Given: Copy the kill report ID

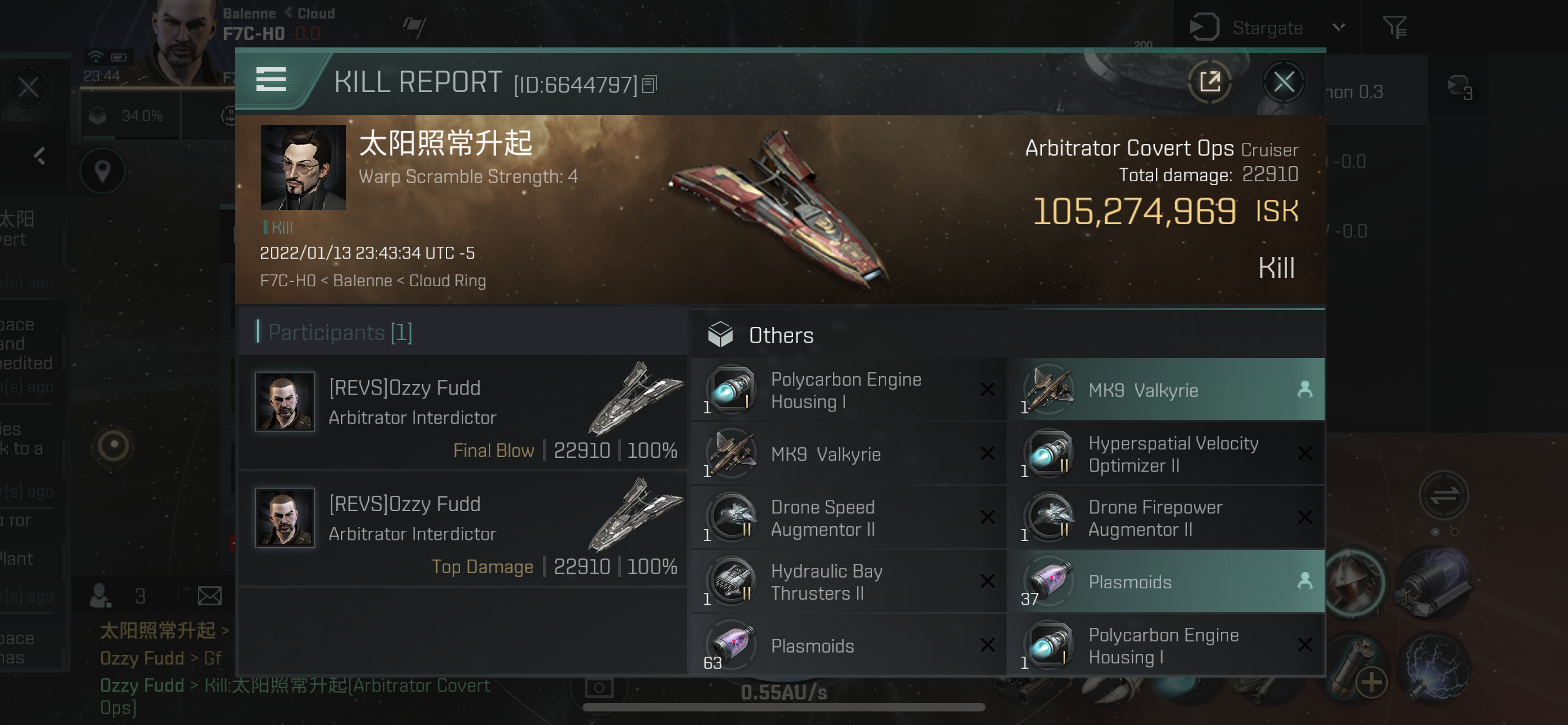Looking at the screenshot, I should 650,85.
